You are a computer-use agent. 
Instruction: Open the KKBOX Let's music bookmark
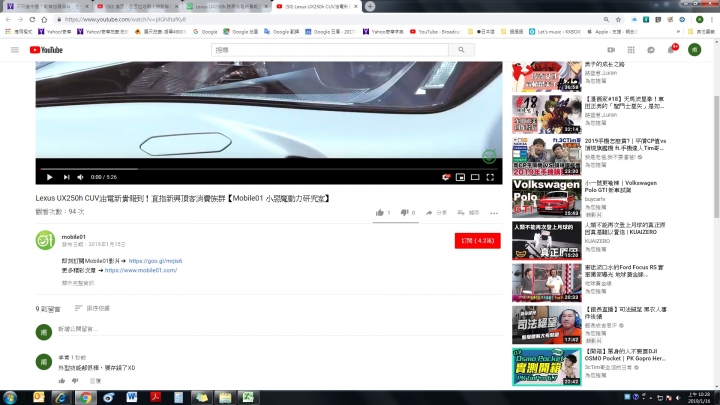[x=554, y=32]
